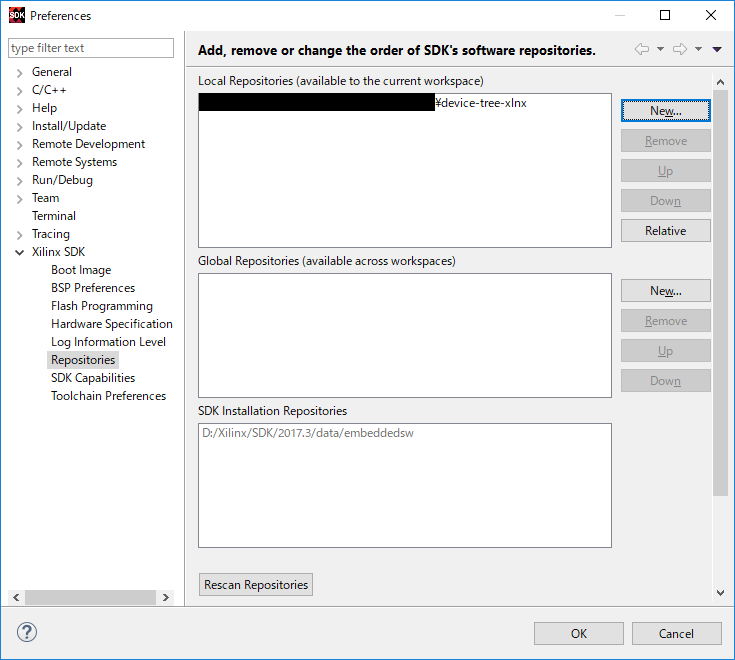Expand the Tracing tree node

(19, 235)
